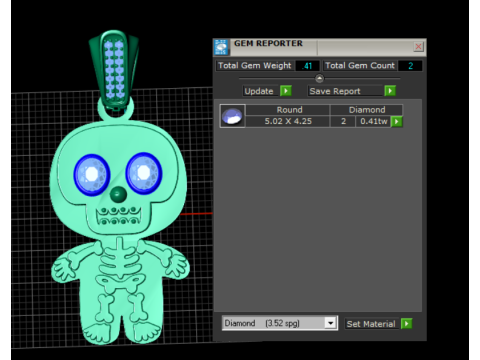Viewport: 480px width, 360px height.
Task: Click the green arrow next to Update
Action: tap(286, 91)
